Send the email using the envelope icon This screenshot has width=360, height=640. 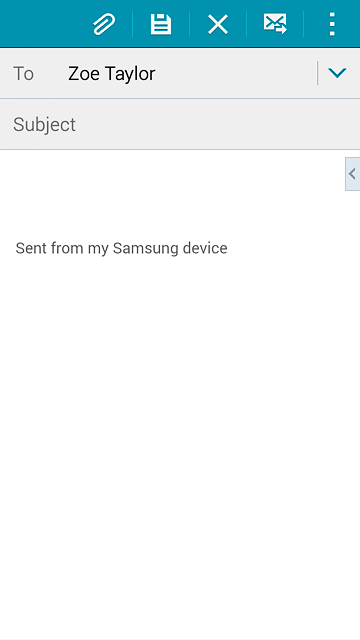pos(275,24)
